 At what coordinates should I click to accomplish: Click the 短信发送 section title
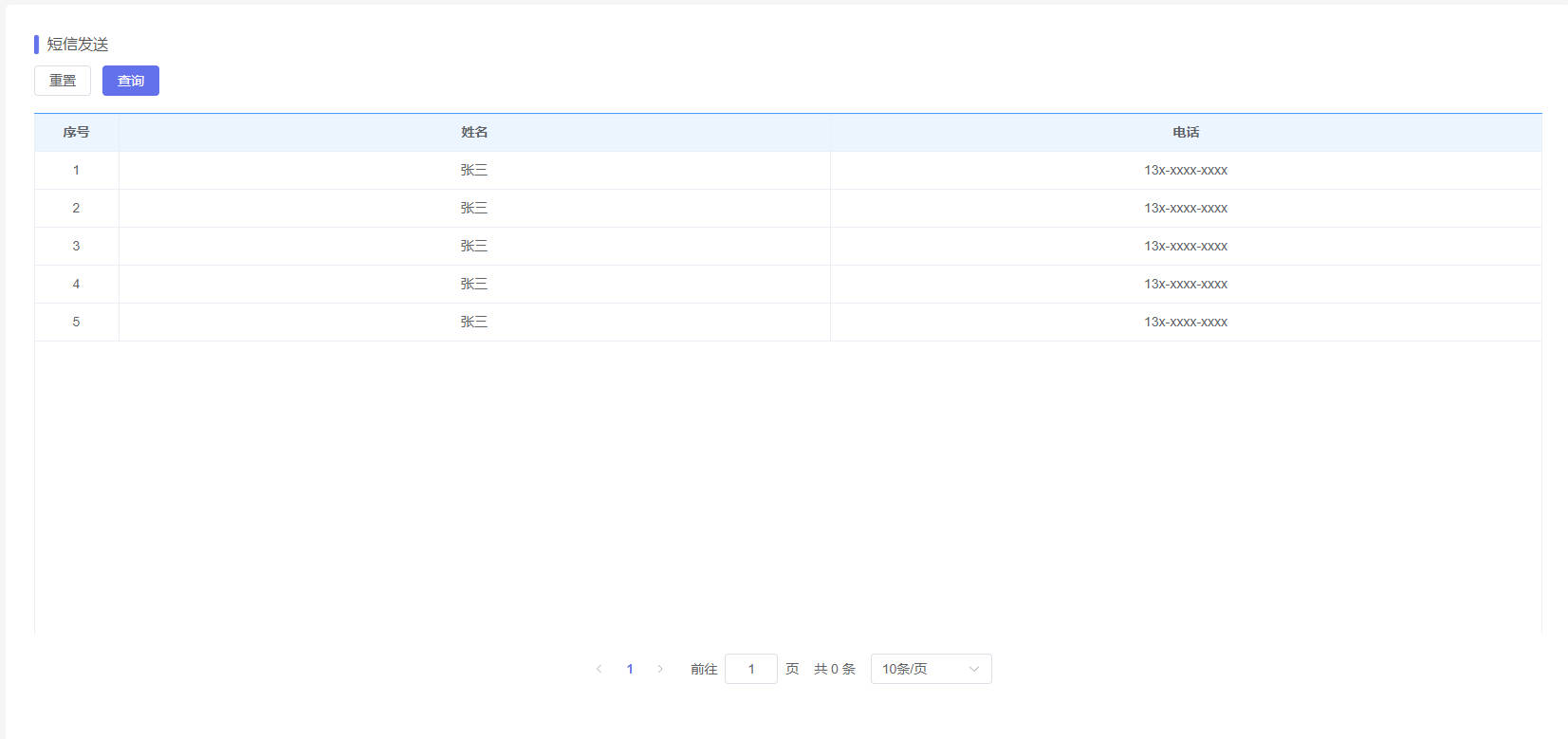point(78,45)
